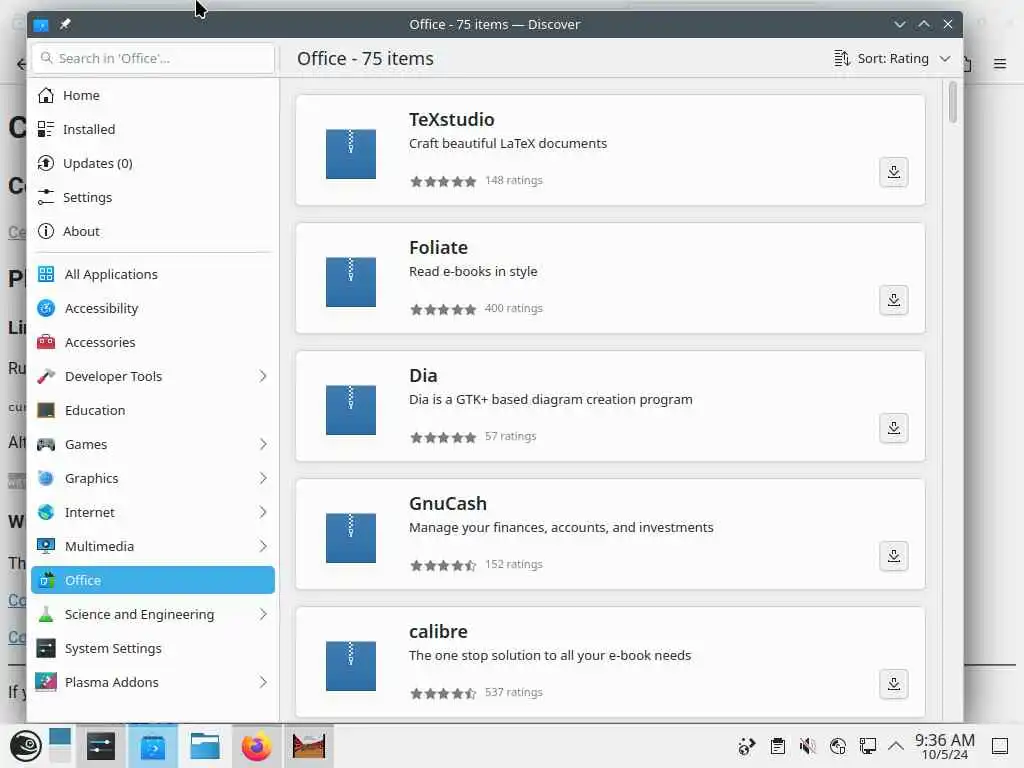Expand Developer Tools subcategories chevron

263,376
